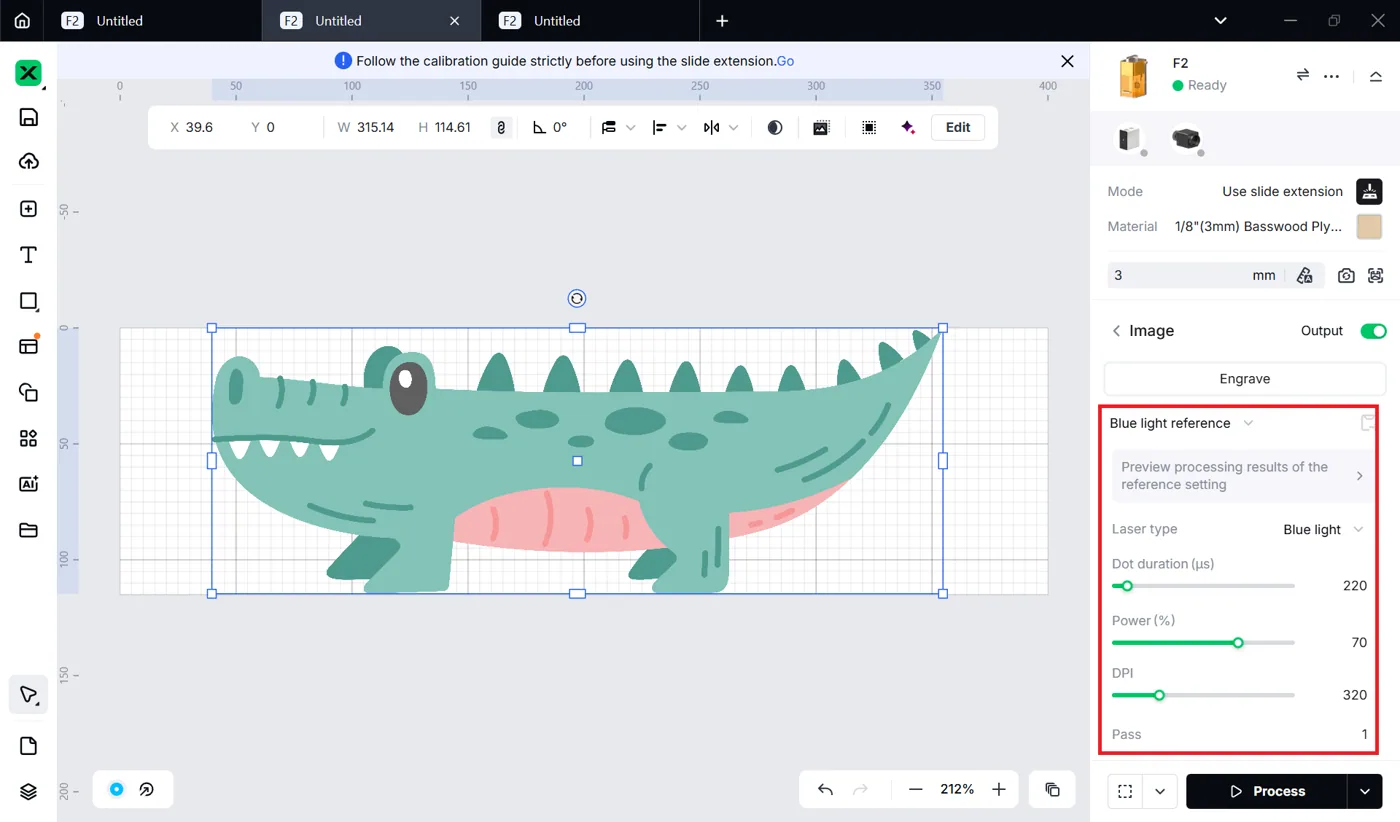Screen dimensions: 1400x822
Task: Click the material thickness input field
Action: [1194, 275]
